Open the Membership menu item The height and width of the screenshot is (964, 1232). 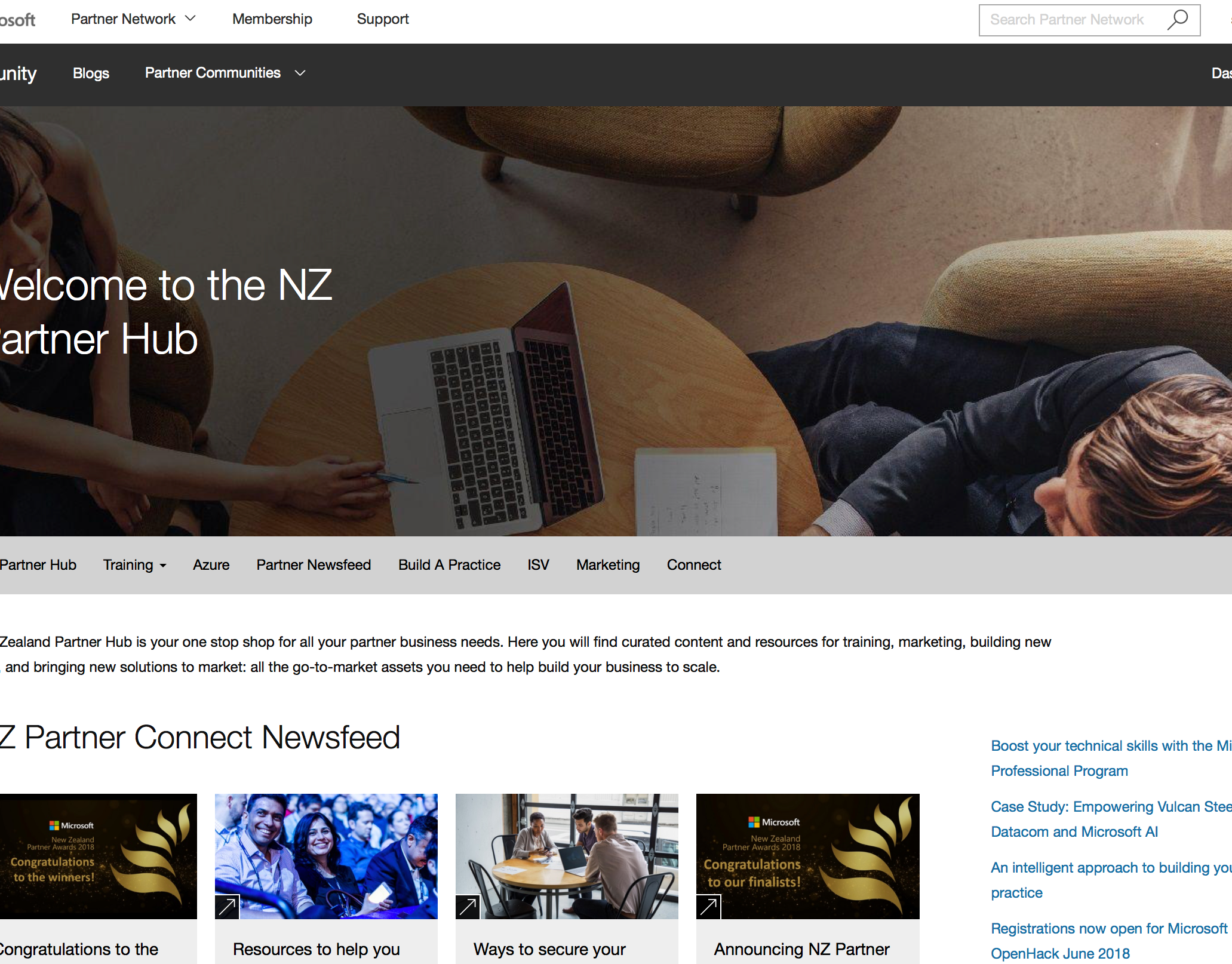tap(272, 19)
